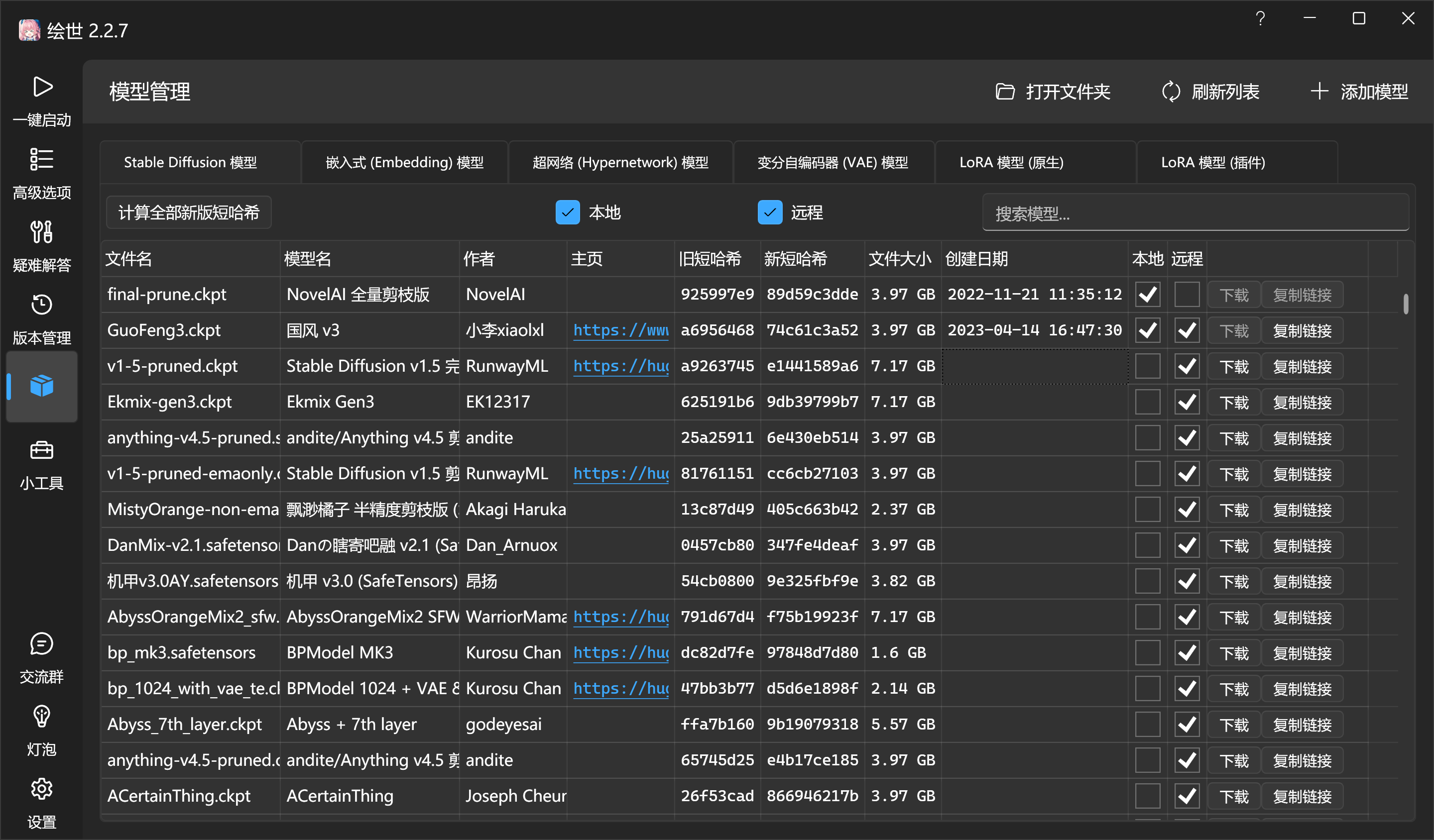Open settings gear icon in sidebar
This screenshot has width=1434, height=840.
pos(41,789)
